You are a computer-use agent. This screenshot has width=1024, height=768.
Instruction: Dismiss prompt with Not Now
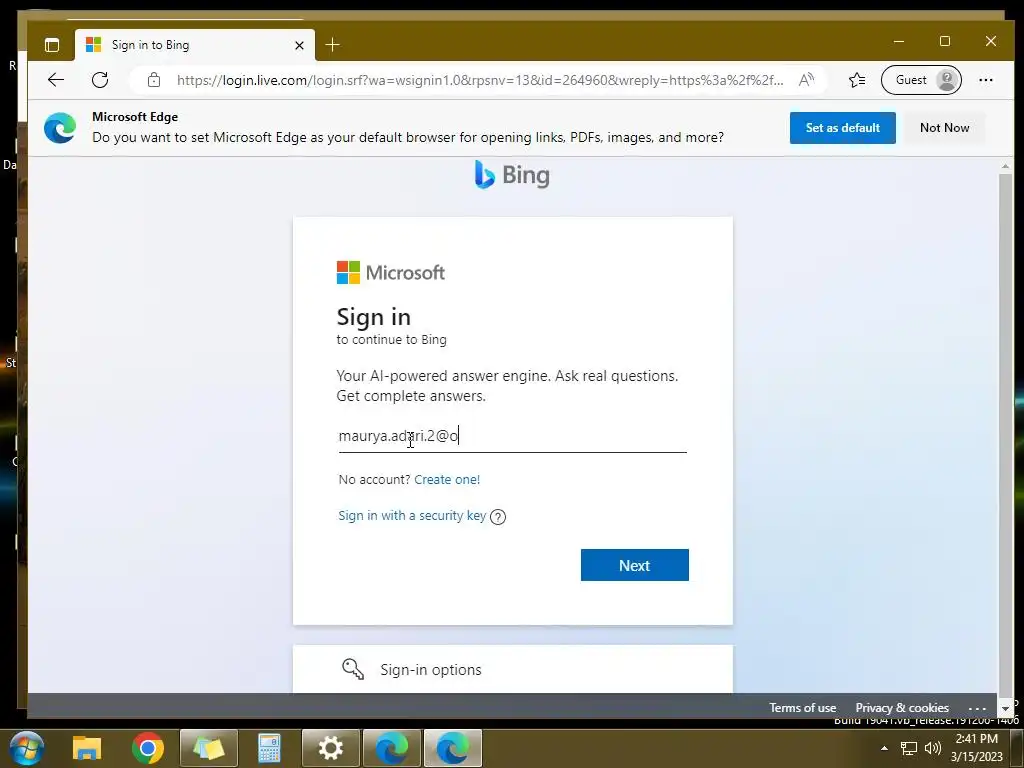[x=944, y=128]
